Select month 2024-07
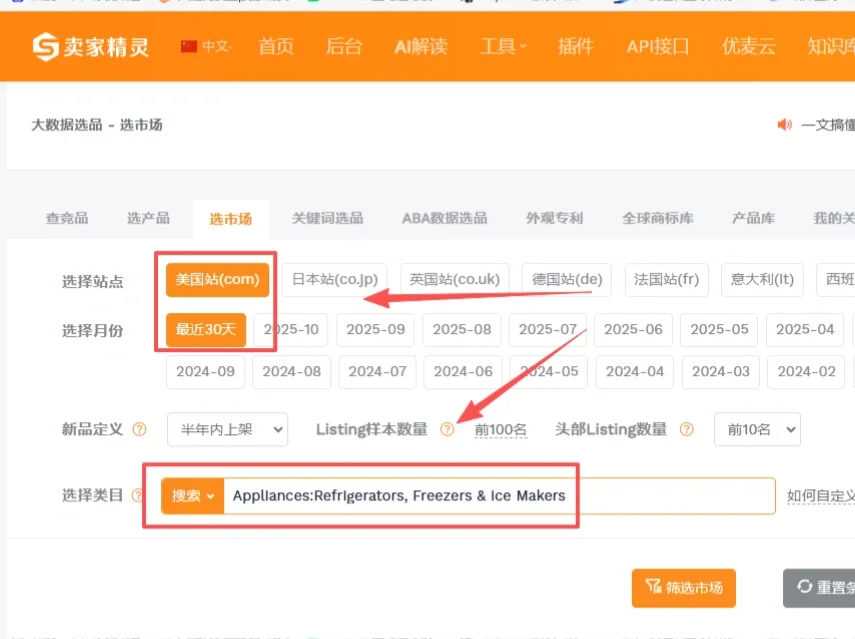This screenshot has width=855, height=639. (x=377, y=372)
